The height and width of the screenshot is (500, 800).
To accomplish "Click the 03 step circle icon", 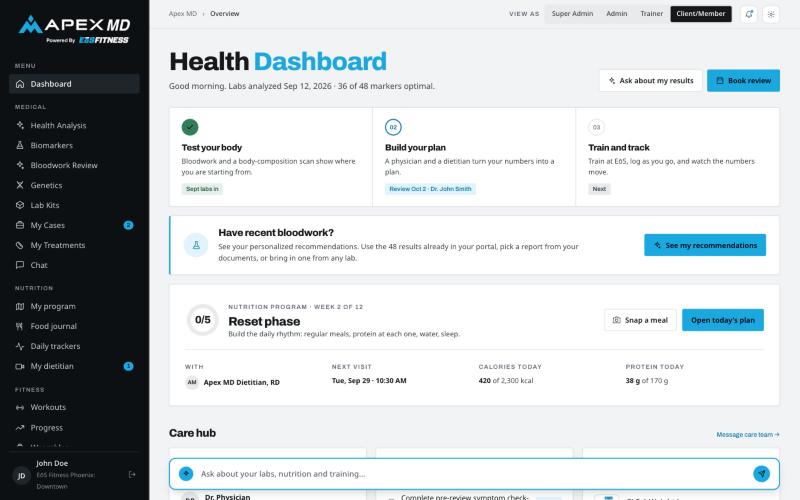I will [x=596, y=127].
